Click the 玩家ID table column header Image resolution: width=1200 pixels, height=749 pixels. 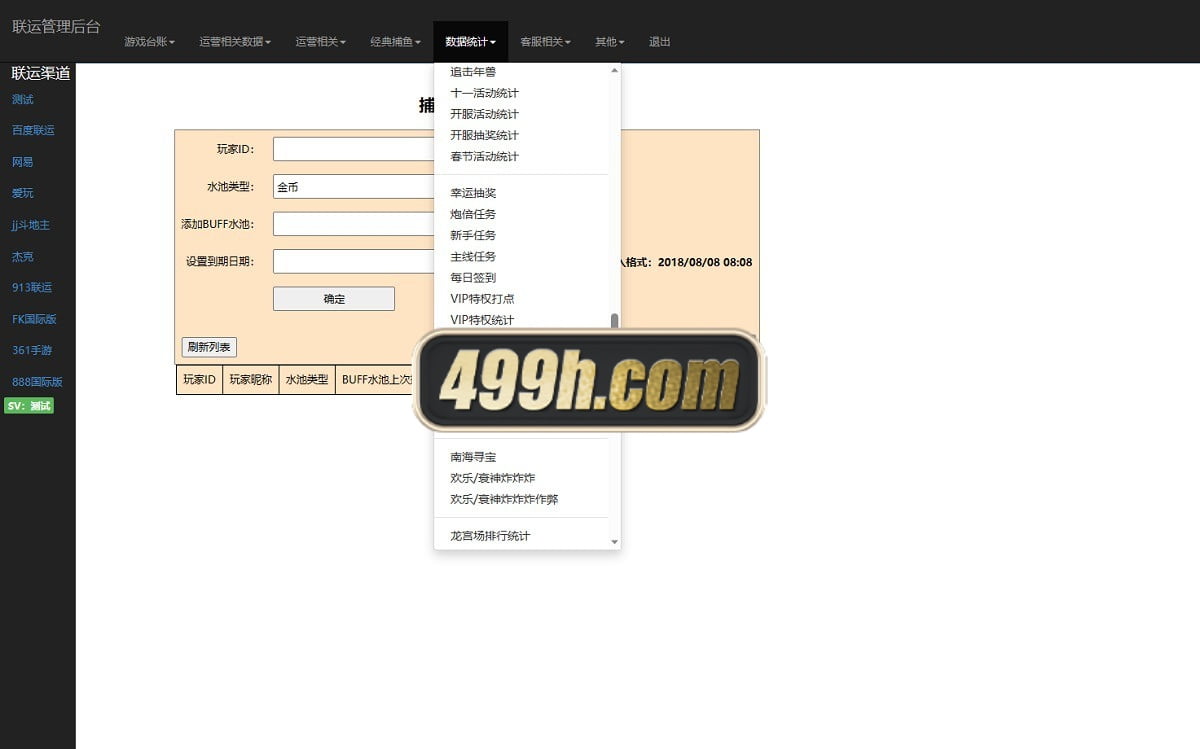point(199,380)
